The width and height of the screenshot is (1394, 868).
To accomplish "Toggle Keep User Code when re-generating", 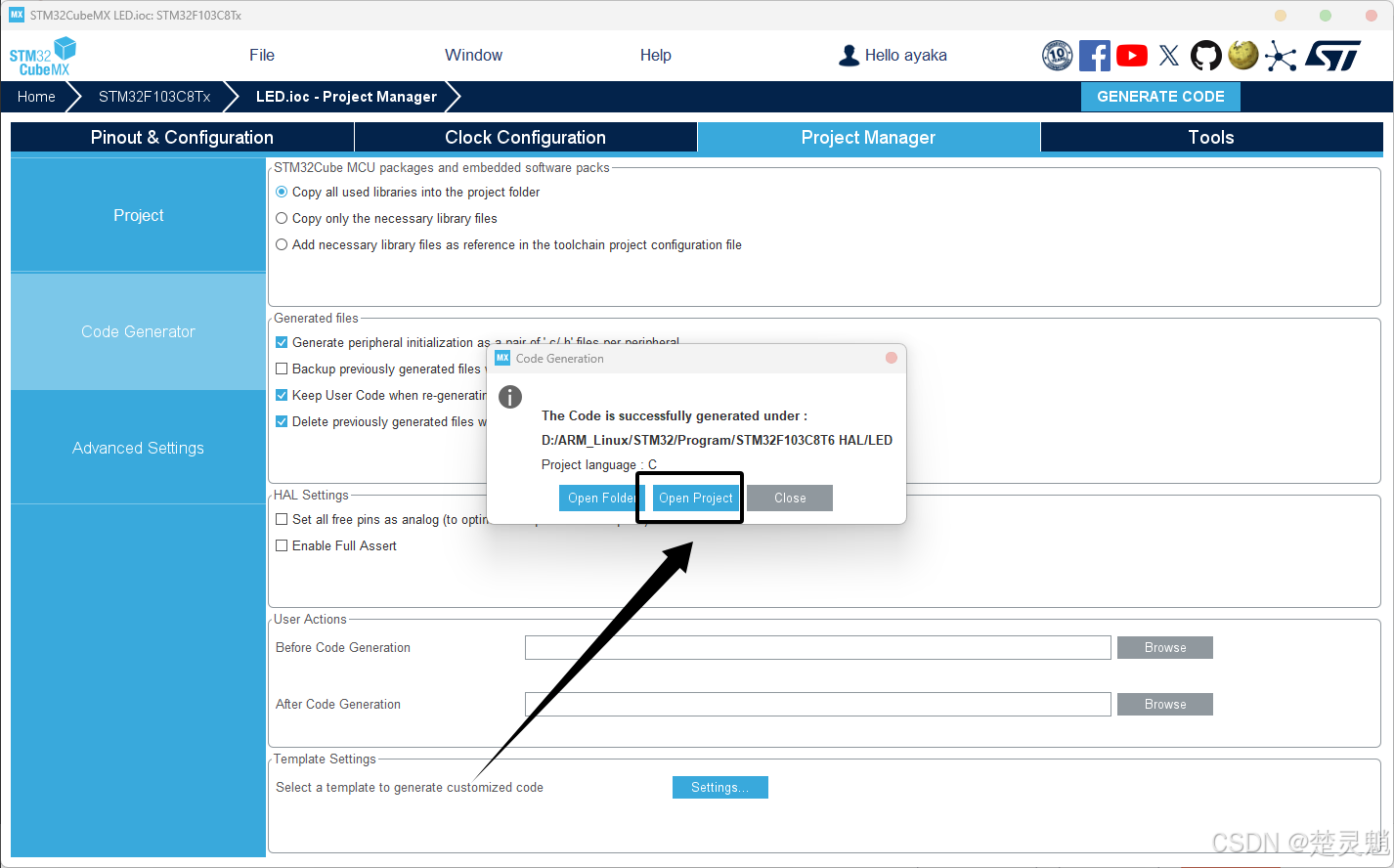I will click(282, 395).
